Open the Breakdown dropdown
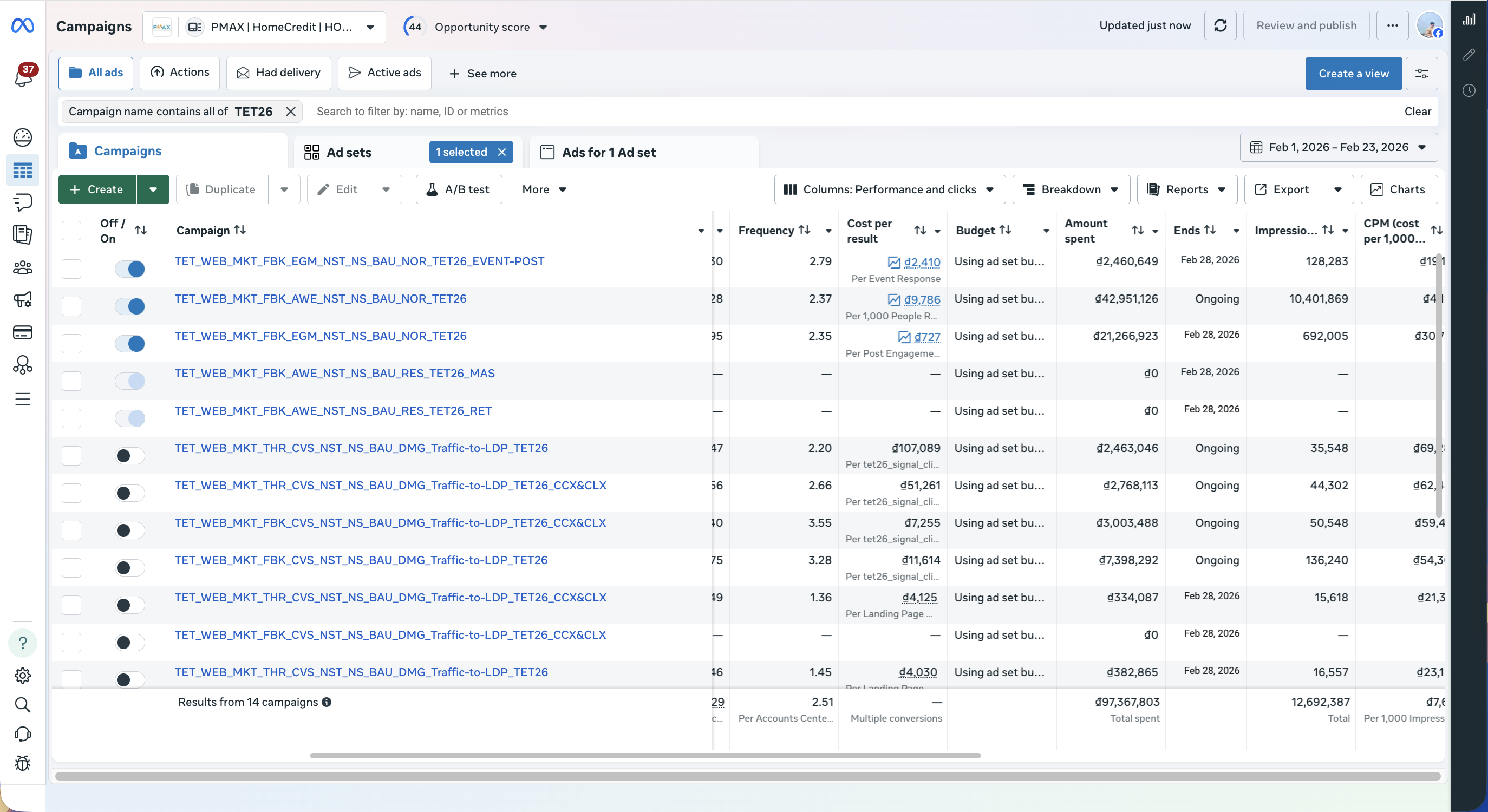This screenshot has height=812, width=1488. [1071, 189]
